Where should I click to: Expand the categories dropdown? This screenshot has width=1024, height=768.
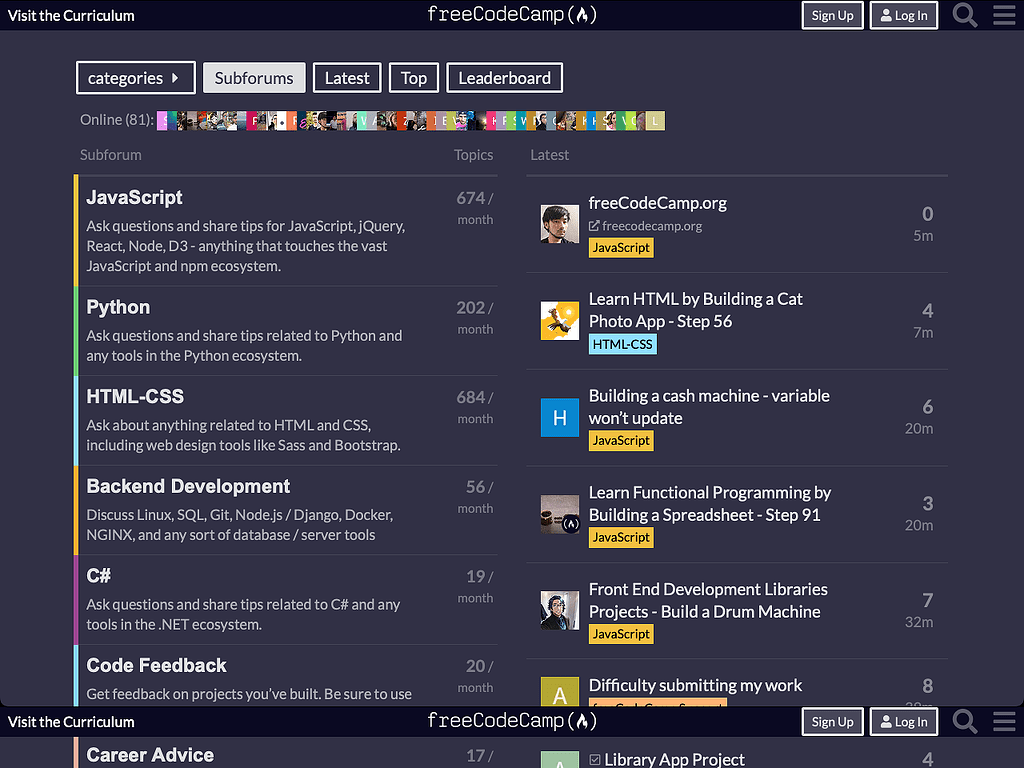[135, 77]
